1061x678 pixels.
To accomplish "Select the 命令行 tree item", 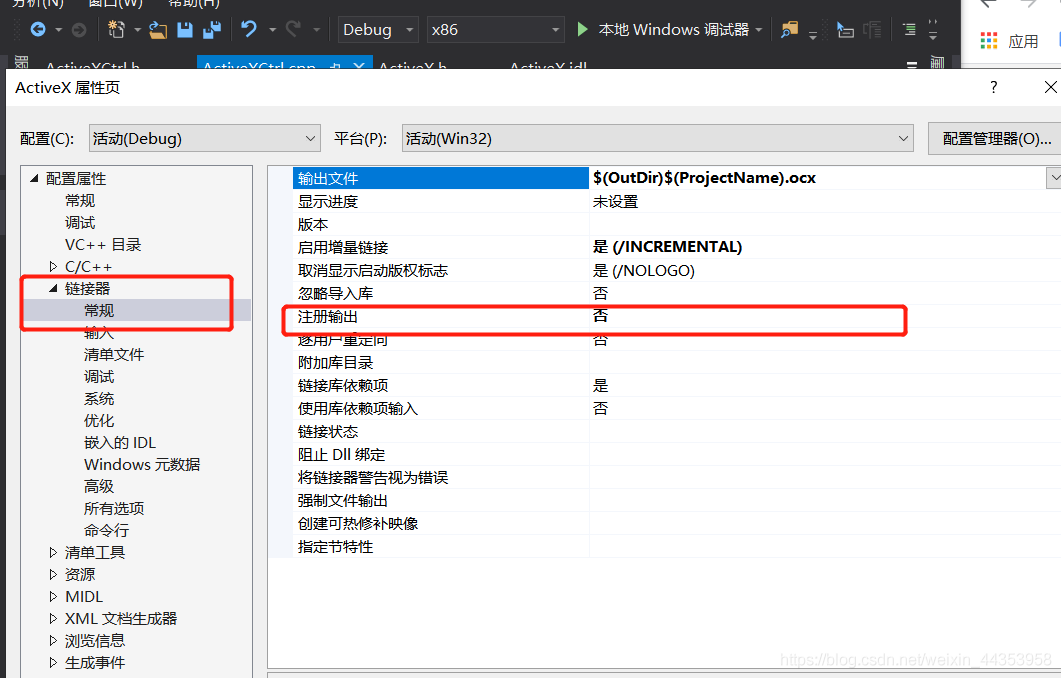I will (106, 531).
